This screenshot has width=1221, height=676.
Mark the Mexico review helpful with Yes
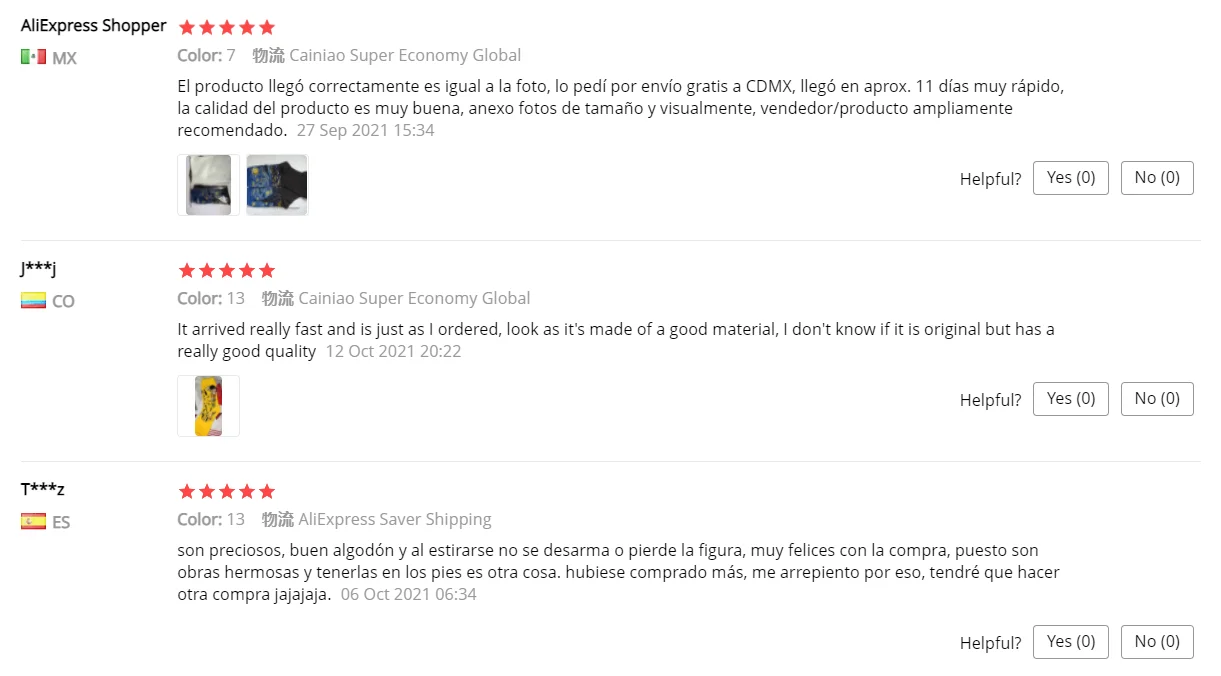coord(1070,178)
